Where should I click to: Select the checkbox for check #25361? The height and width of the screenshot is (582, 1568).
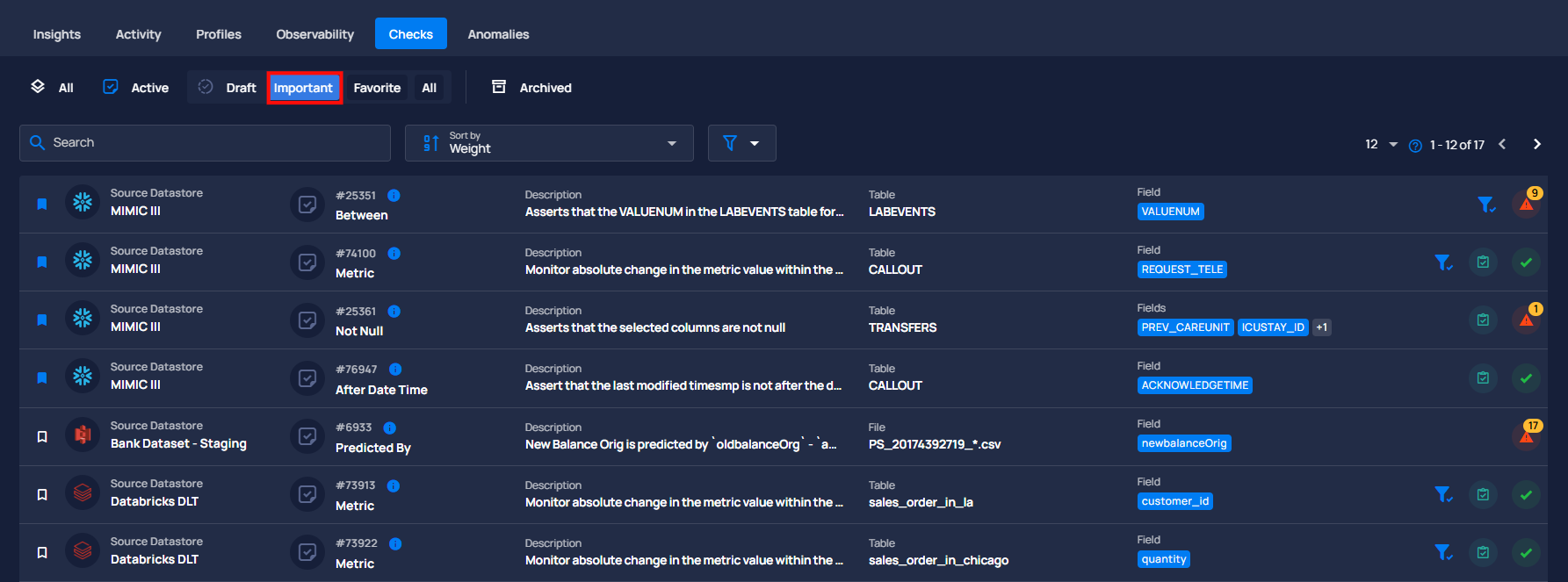tap(307, 320)
